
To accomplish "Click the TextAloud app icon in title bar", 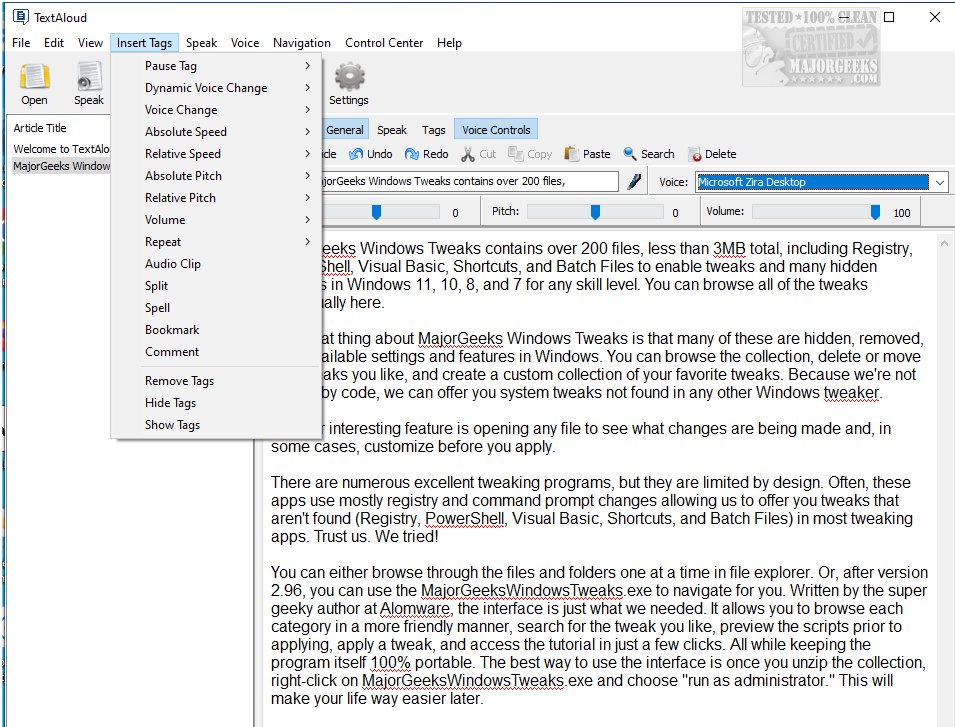I will [21, 17].
